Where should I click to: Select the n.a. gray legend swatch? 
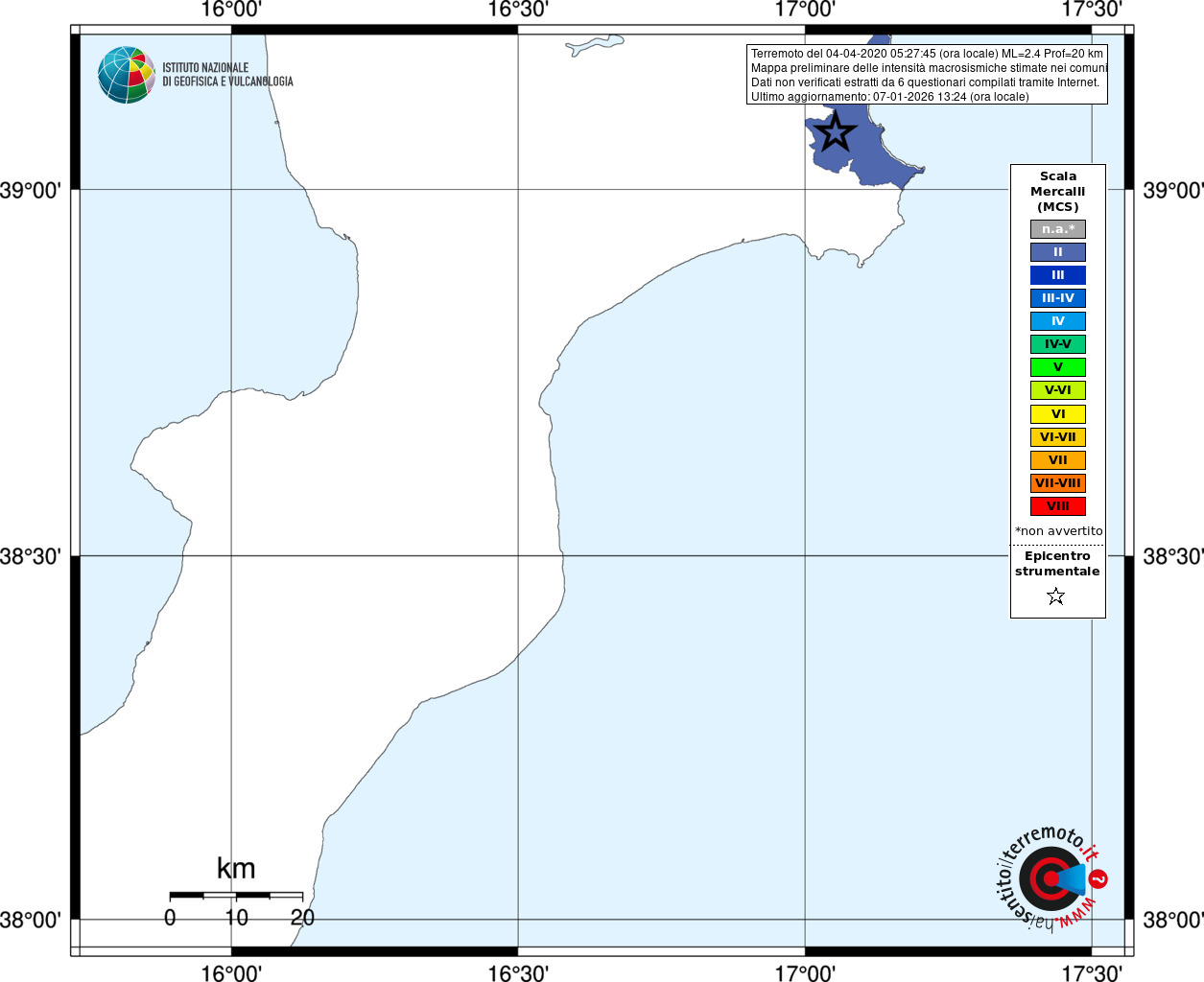1058,229
